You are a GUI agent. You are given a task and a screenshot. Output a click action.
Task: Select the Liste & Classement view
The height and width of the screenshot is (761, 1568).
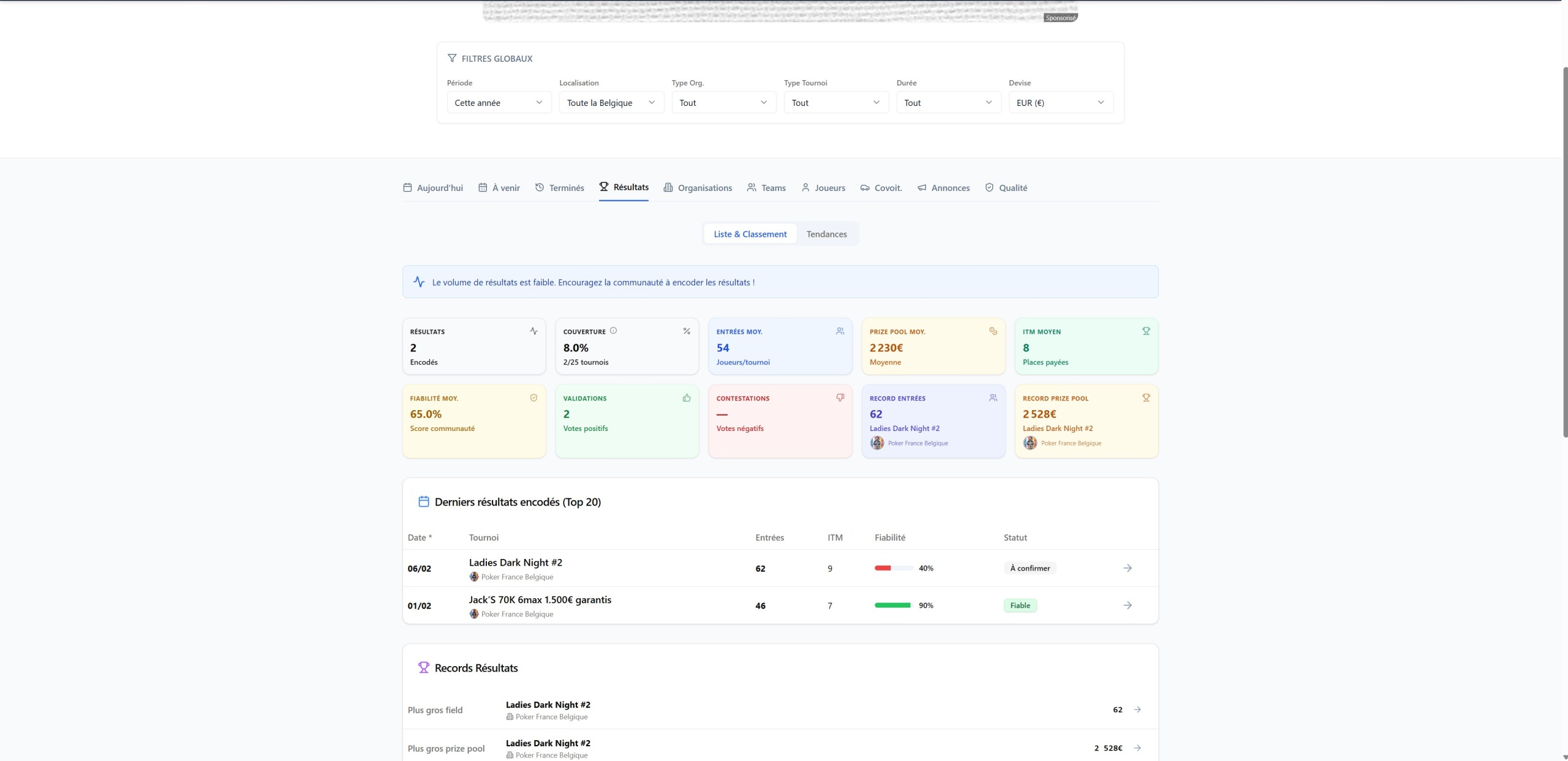[750, 234]
